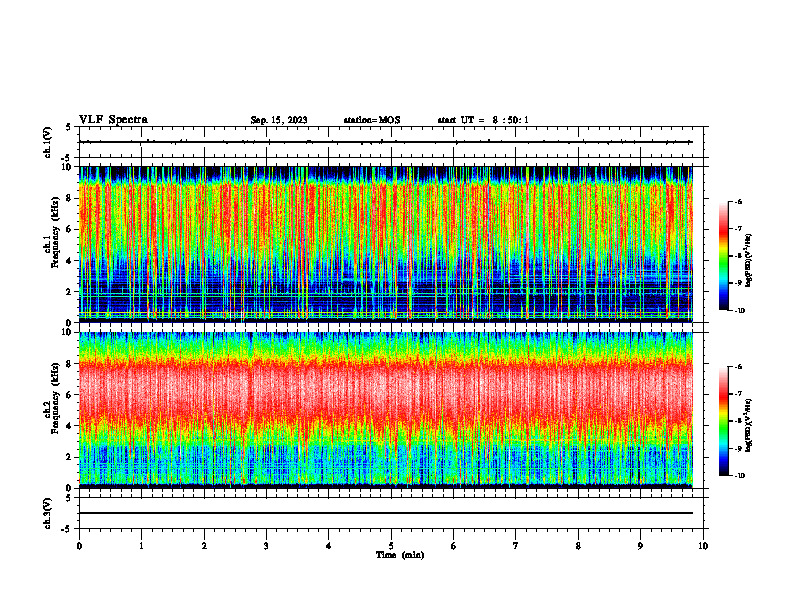Click the ch.2 spectrogram color bar

[723, 421]
